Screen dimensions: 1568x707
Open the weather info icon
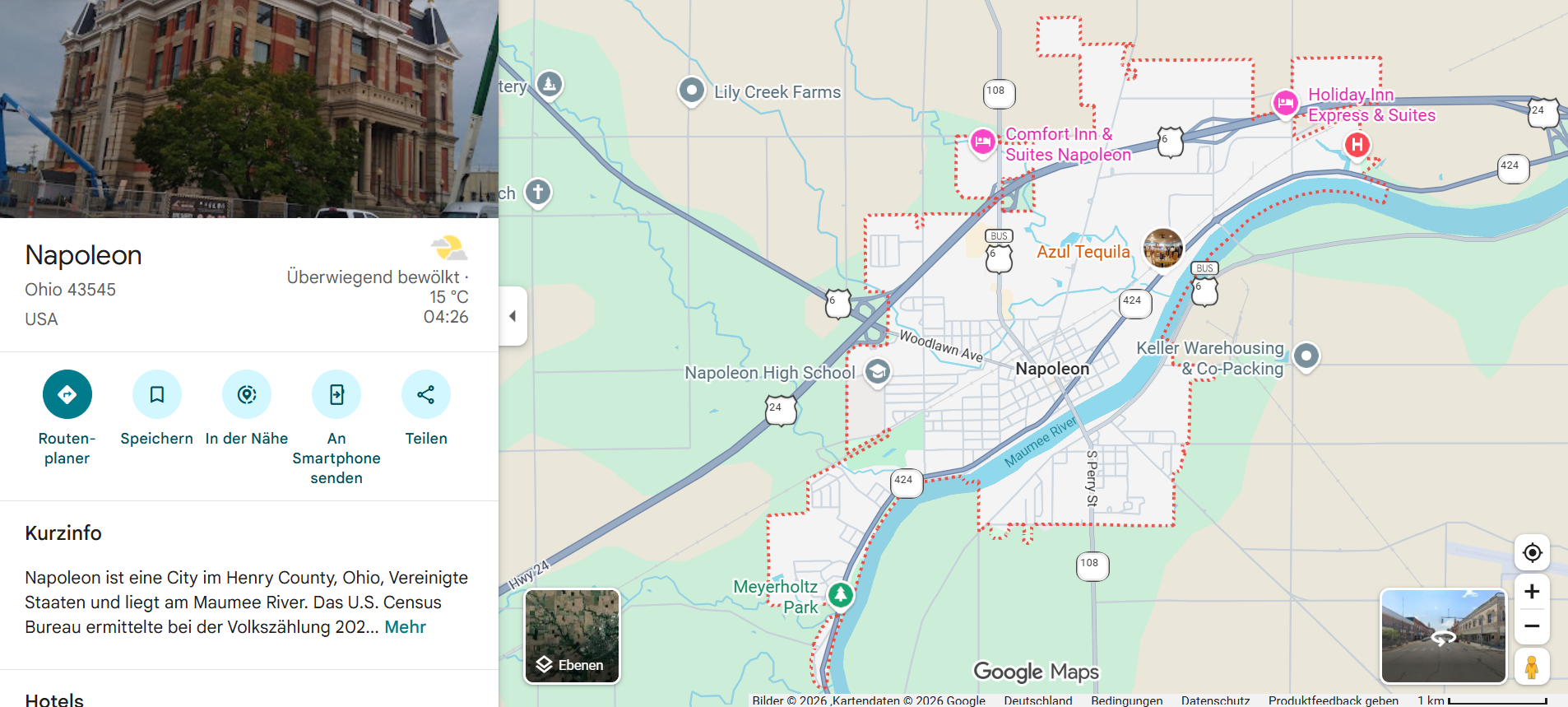449,248
